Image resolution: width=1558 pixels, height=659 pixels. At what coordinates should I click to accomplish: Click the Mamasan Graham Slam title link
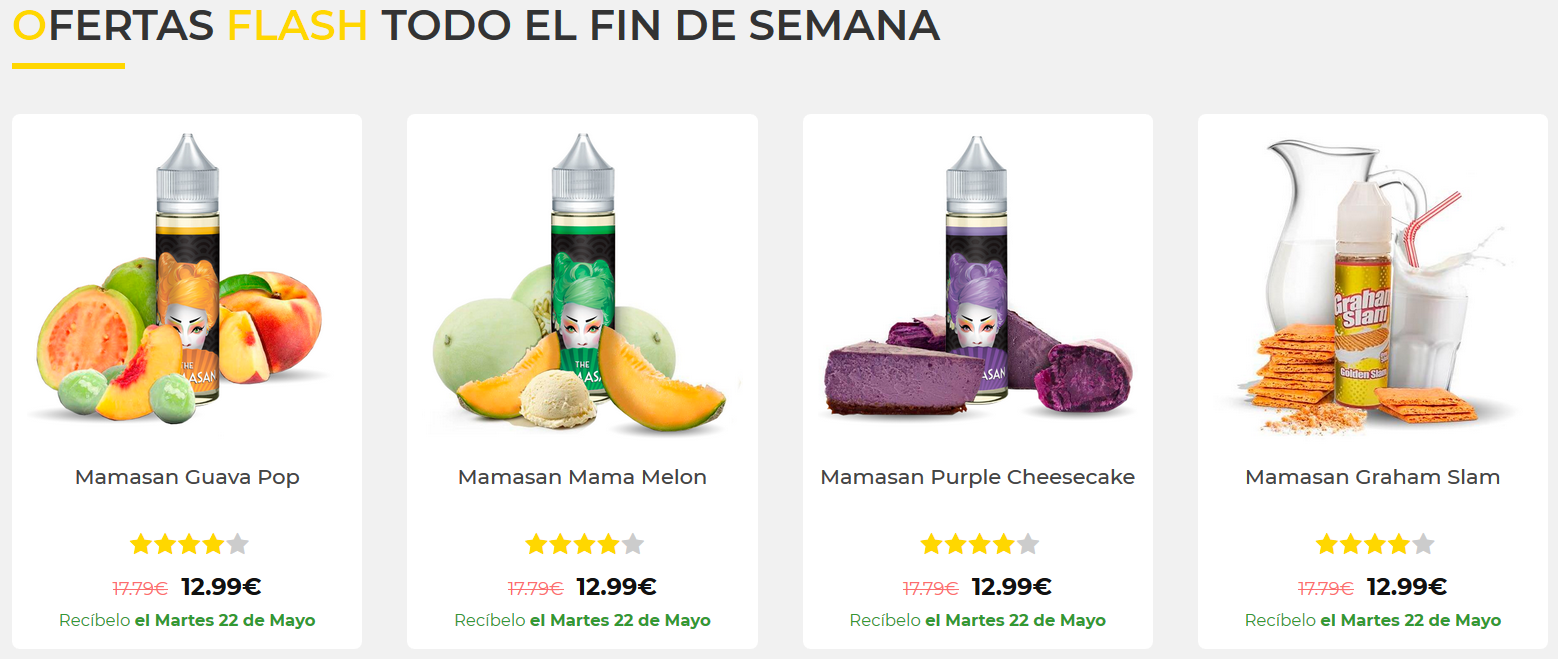[1373, 477]
